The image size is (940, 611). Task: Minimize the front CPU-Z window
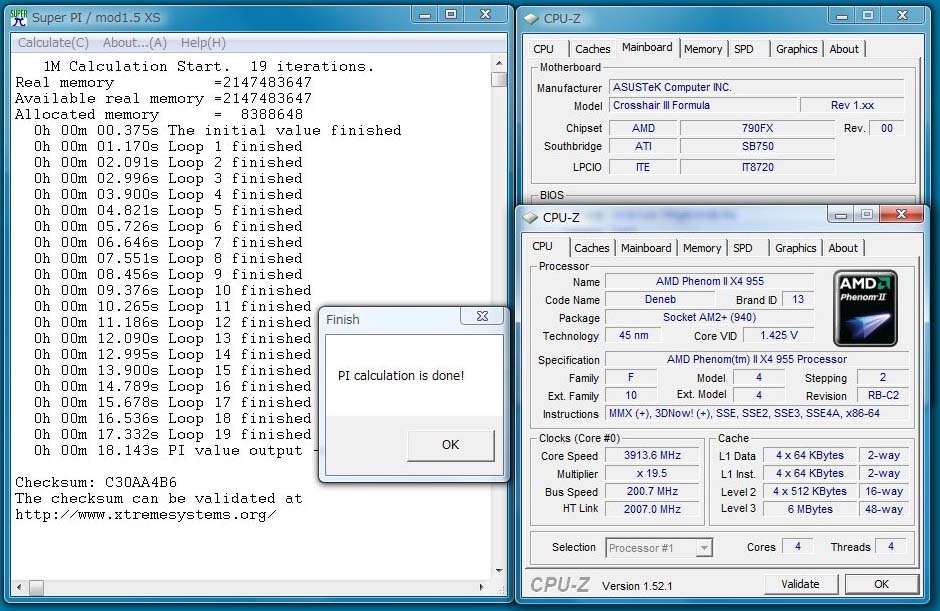838,214
